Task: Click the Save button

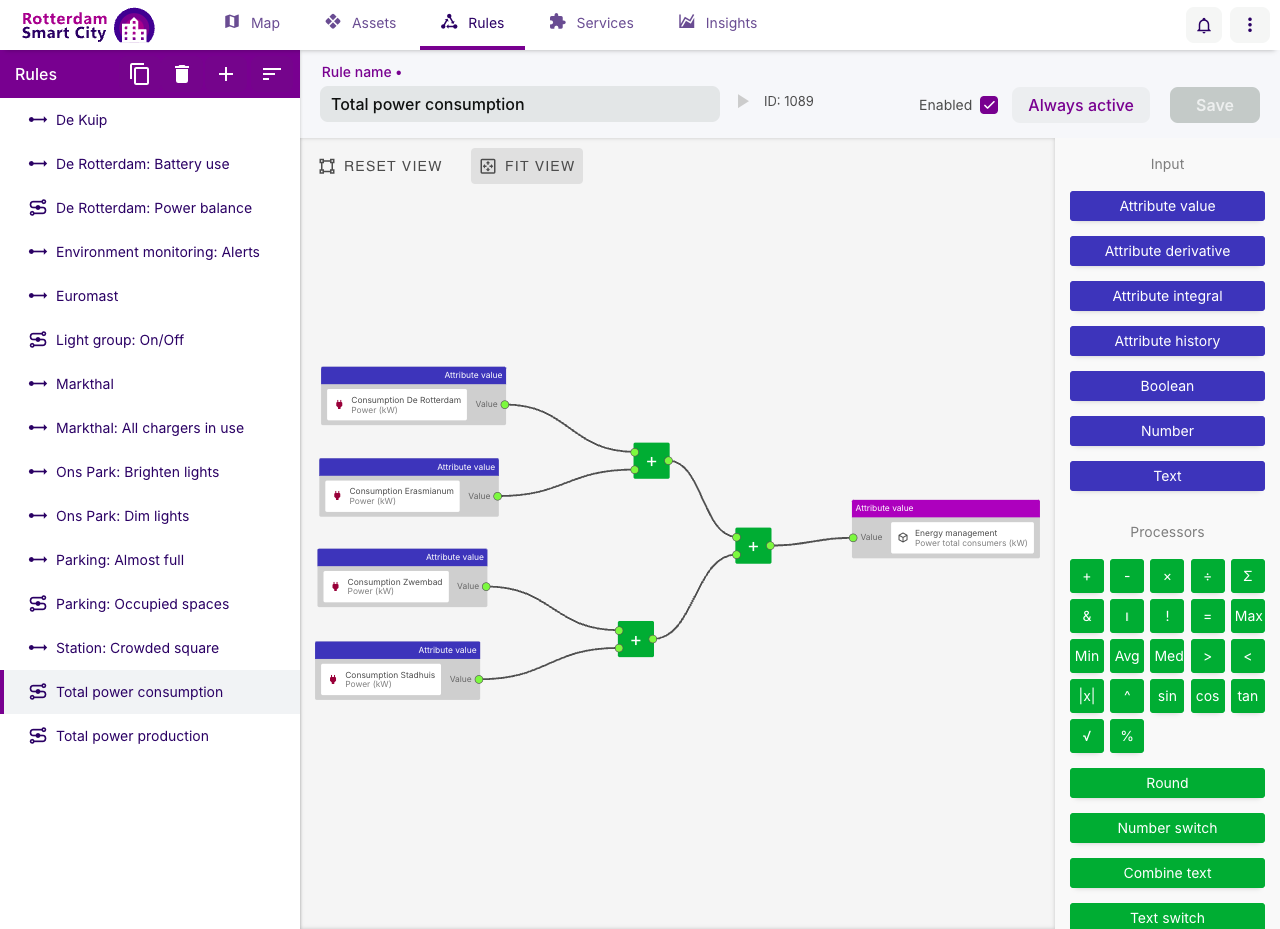Action: tap(1215, 105)
